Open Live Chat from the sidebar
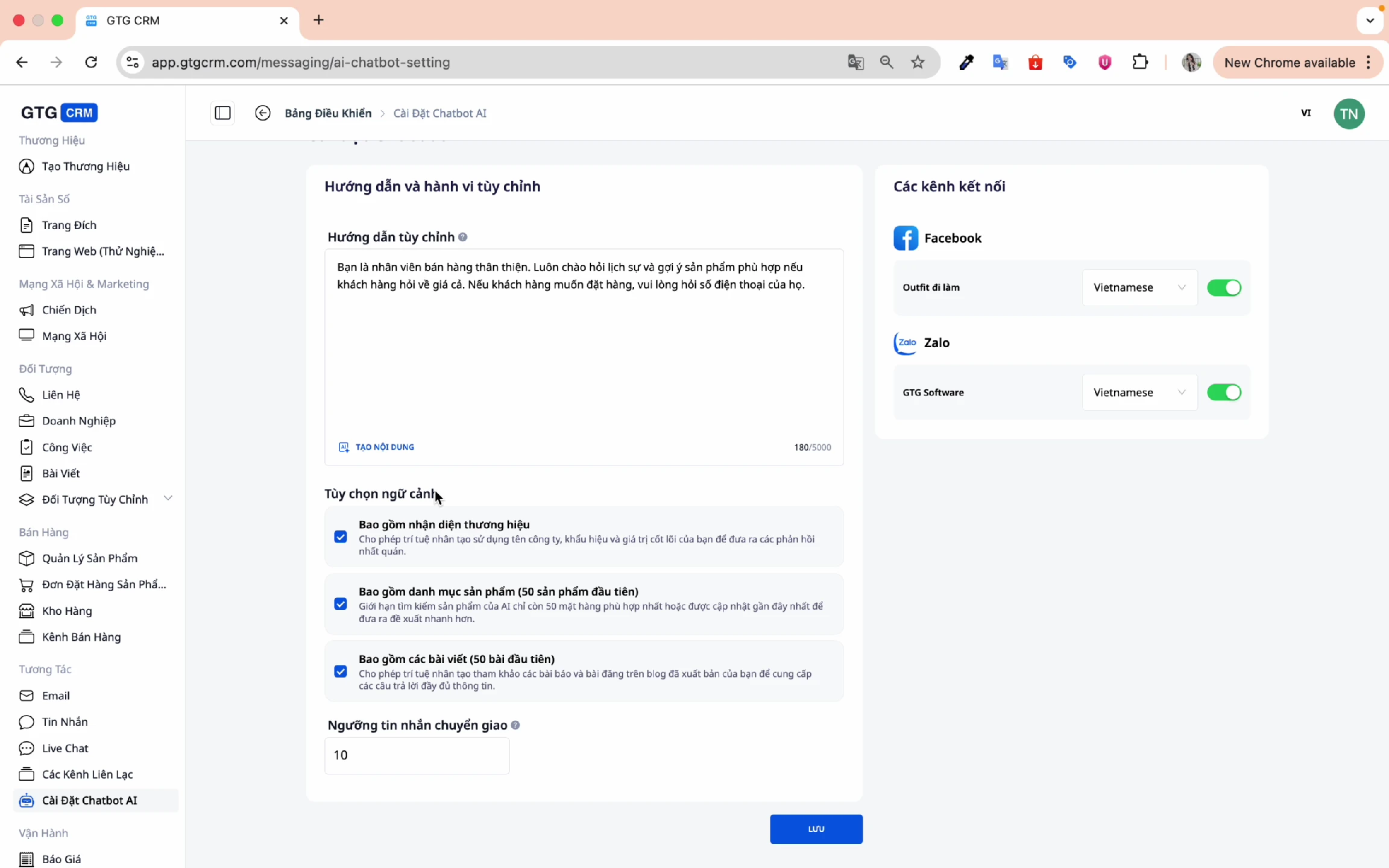Screen dimensions: 1389x868 tap(65, 748)
